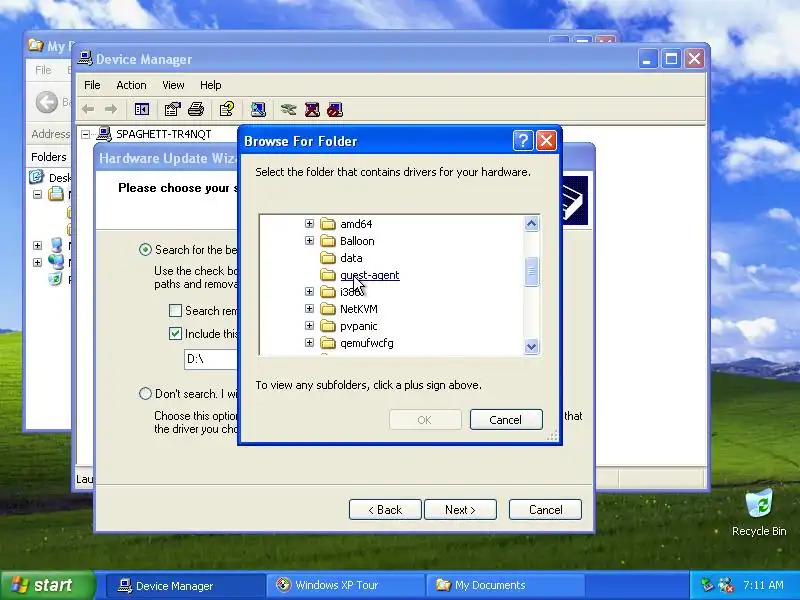Select the guest-agent folder name
800x600 pixels.
click(x=369, y=275)
